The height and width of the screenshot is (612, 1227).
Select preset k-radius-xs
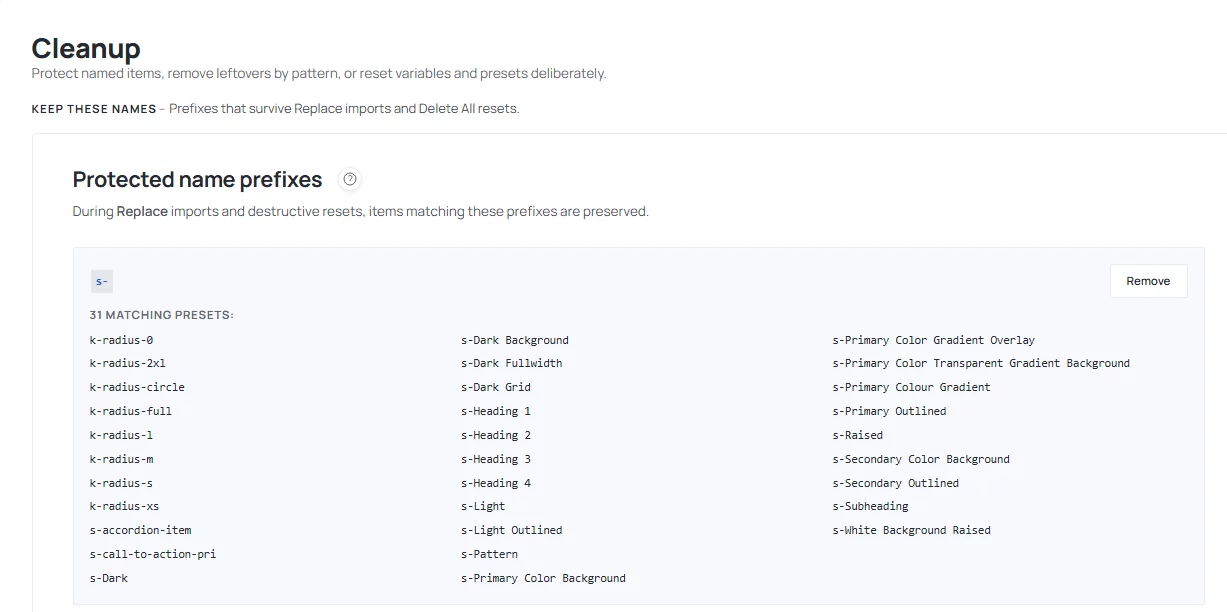tap(124, 506)
